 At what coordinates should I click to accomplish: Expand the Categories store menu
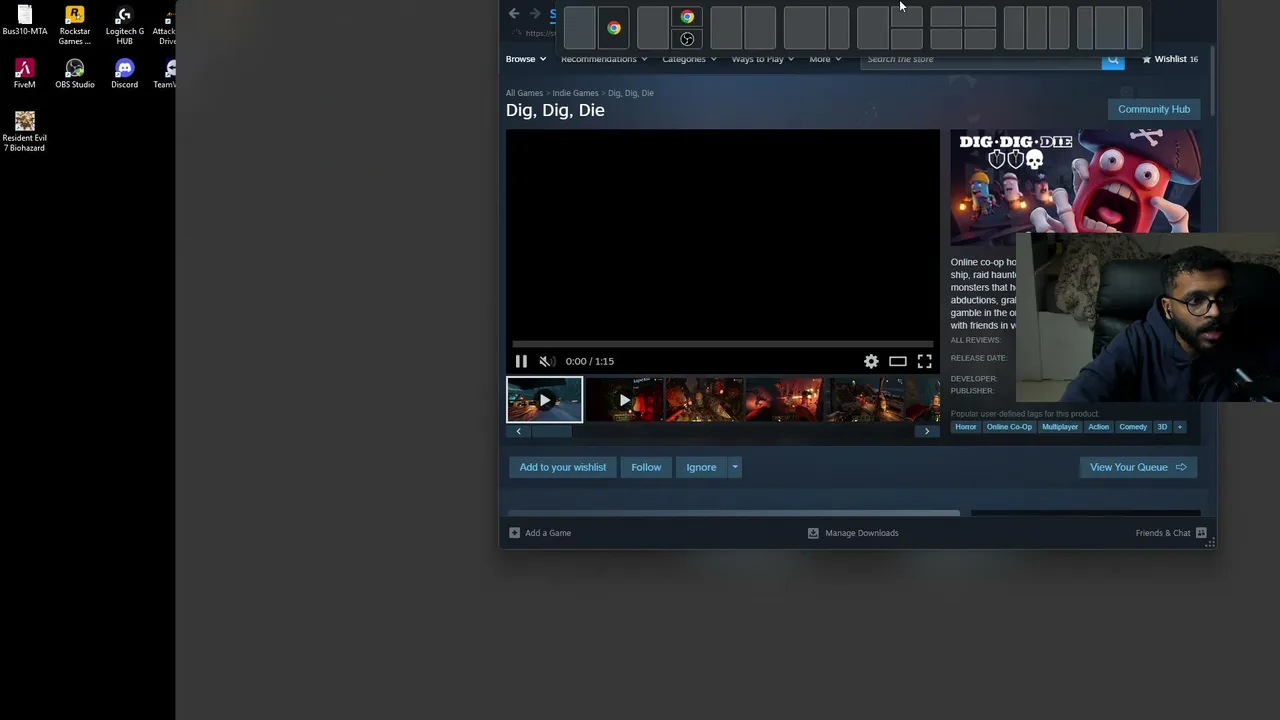click(689, 59)
